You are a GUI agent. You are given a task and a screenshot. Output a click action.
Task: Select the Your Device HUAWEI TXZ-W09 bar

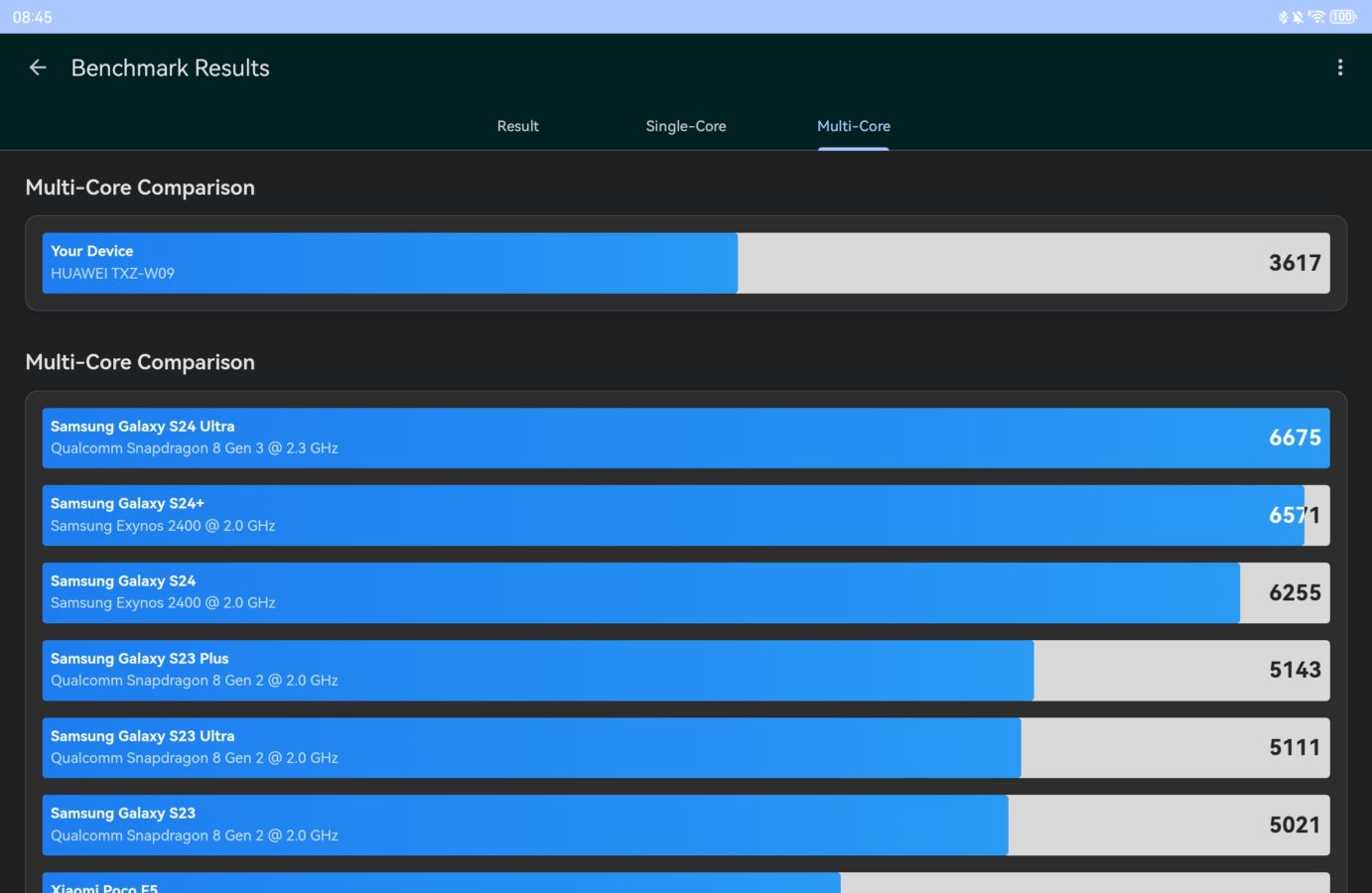point(686,263)
